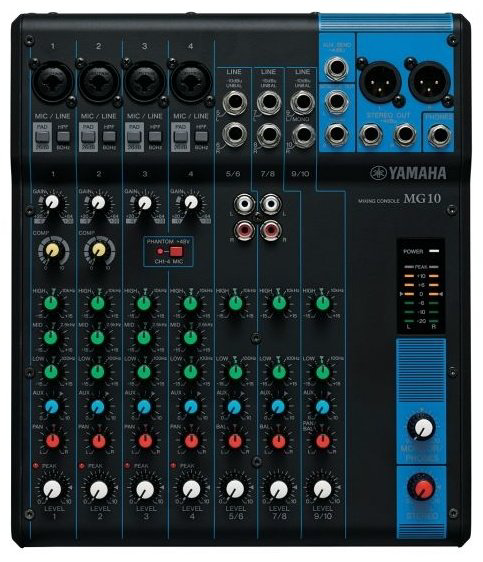The width and height of the screenshot is (483, 562).
Task: Click the line input jack 7 L
Action: point(269,102)
